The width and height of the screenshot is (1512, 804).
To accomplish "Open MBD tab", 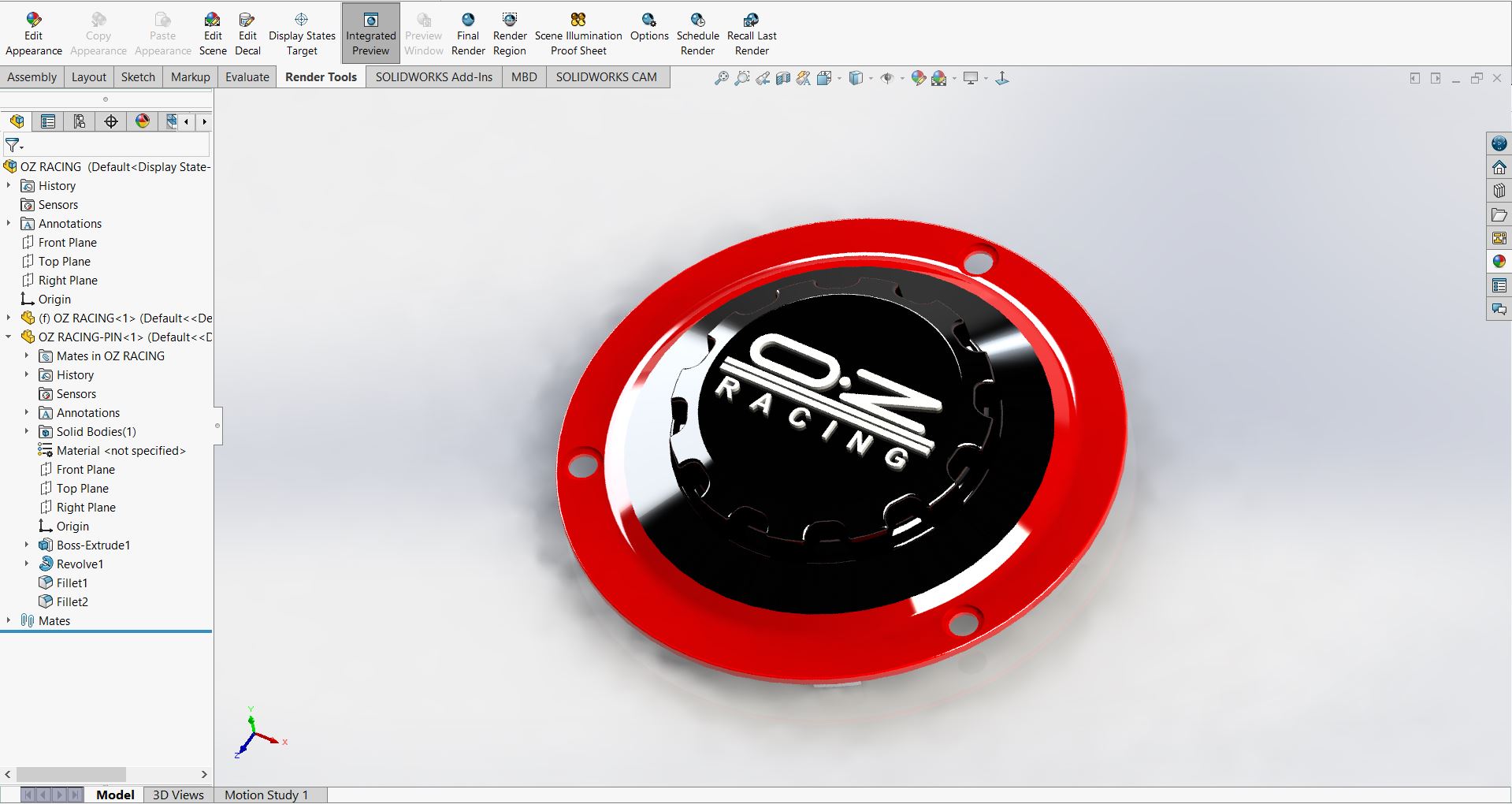I will (524, 76).
